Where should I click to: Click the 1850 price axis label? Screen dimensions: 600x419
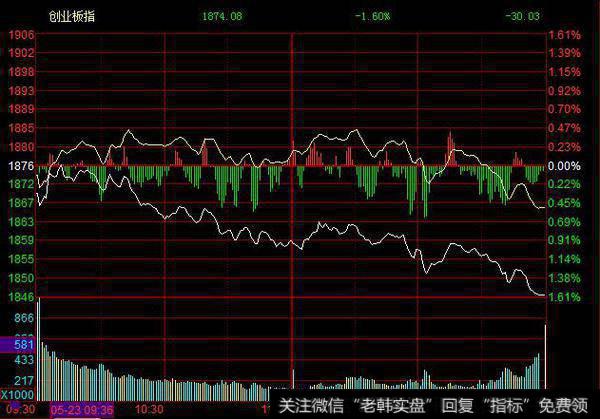(21, 278)
